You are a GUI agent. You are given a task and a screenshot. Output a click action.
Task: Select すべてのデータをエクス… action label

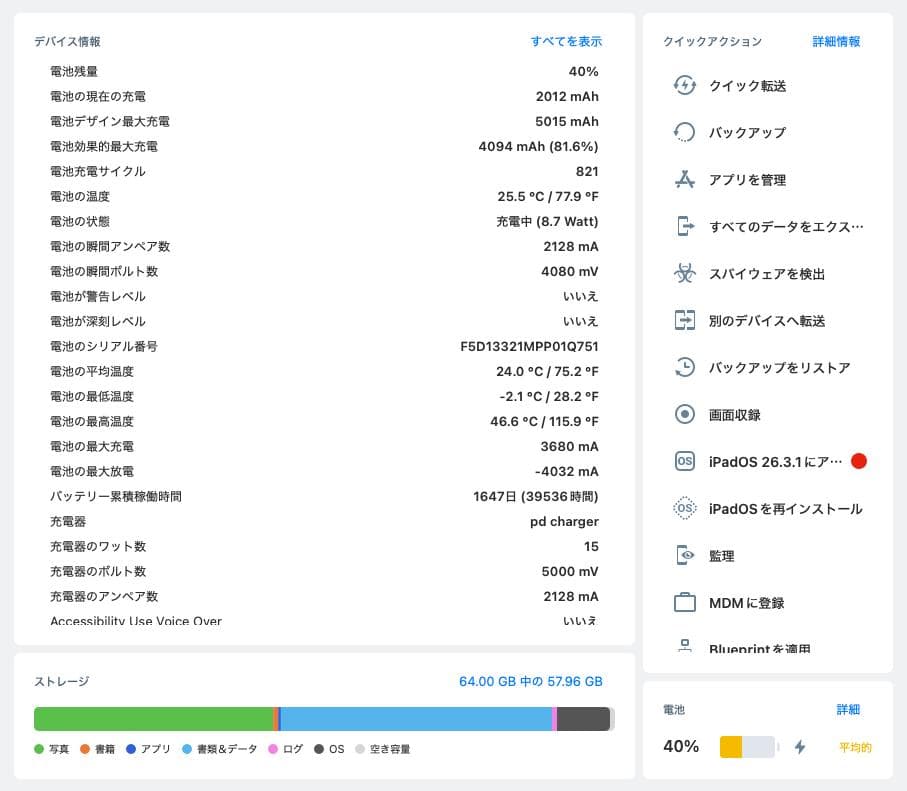pyautogui.click(x=786, y=227)
